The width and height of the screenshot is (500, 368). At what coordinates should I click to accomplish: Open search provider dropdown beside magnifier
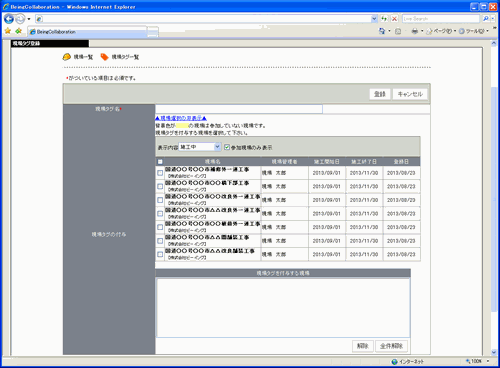[493, 19]
